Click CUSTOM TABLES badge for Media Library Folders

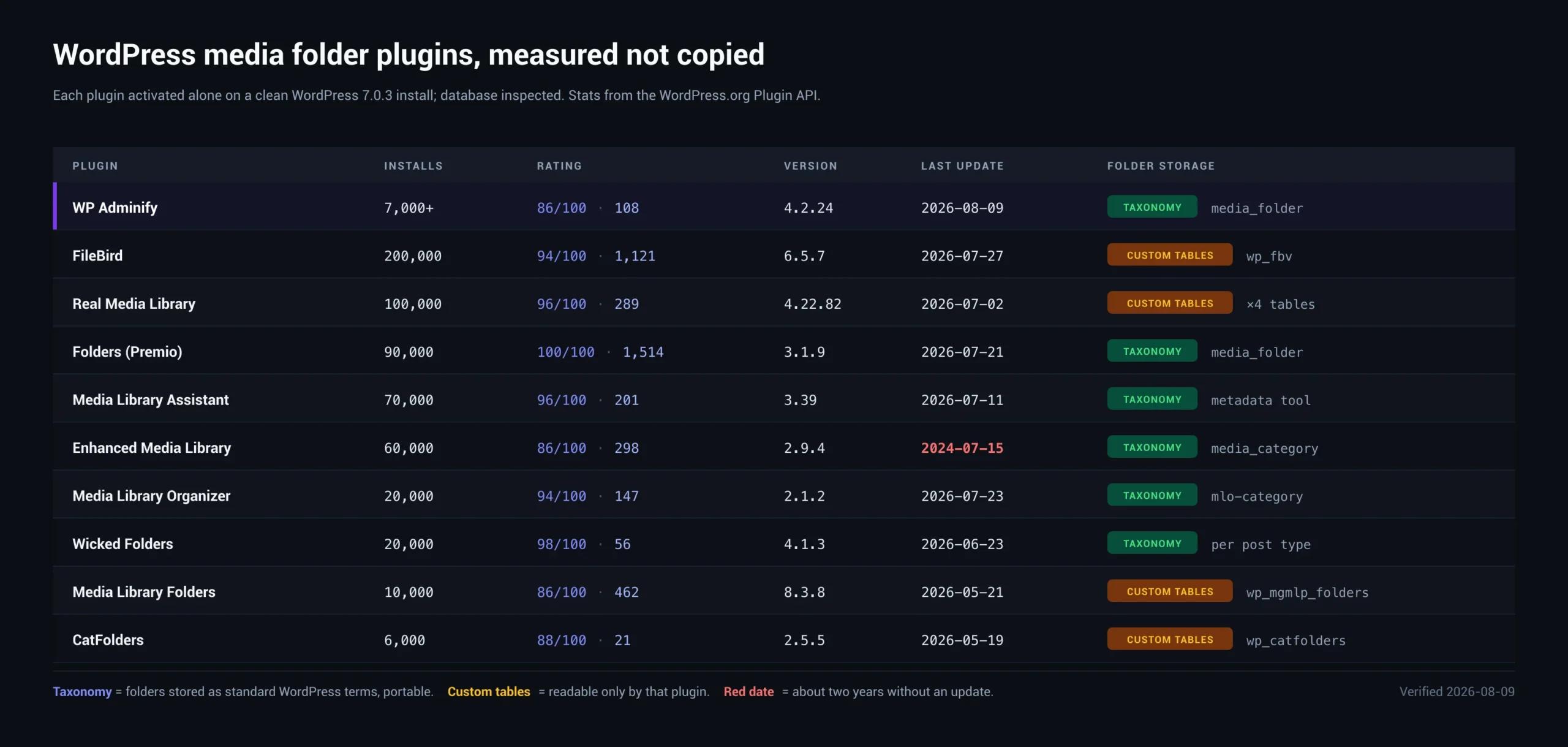click(x=1170, y=591)
